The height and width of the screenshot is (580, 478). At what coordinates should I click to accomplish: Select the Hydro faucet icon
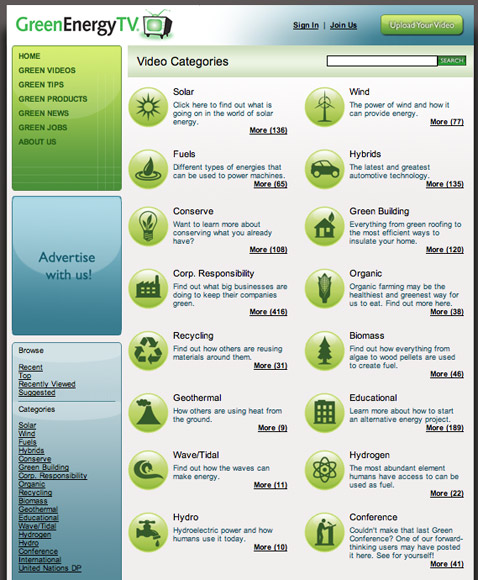click(148, 532)
